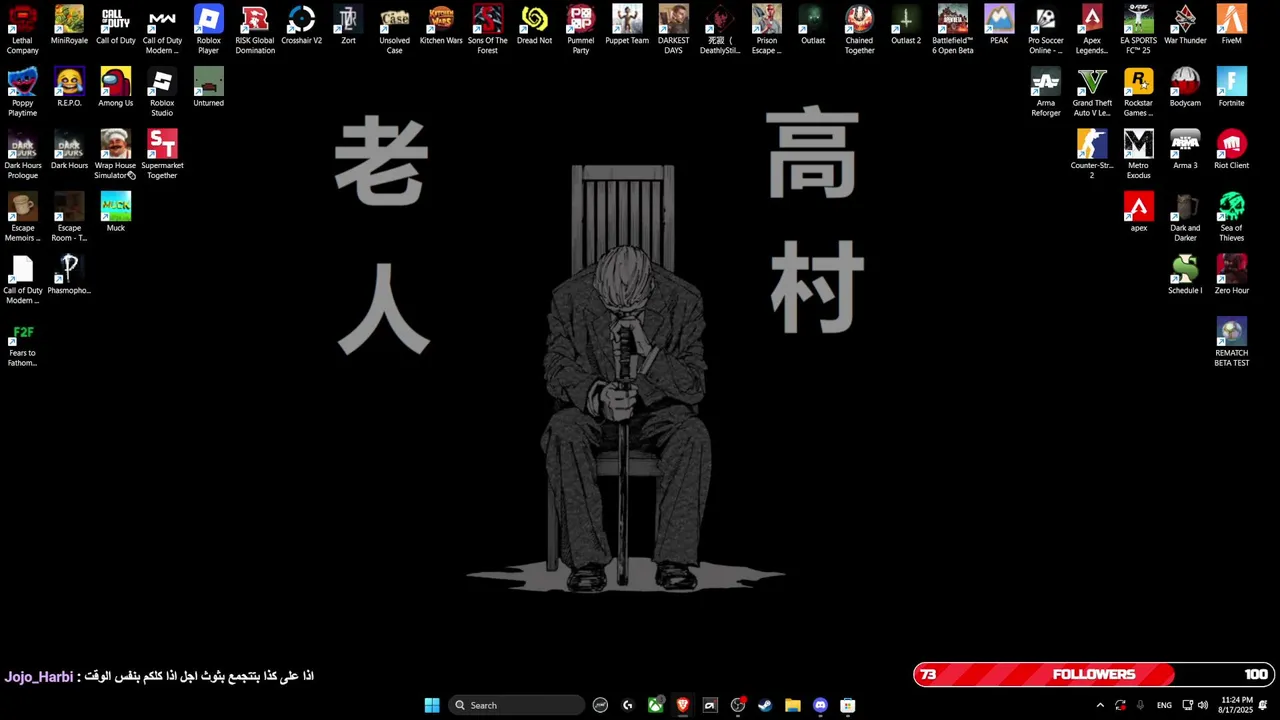The image size is (1280, 720).
Task: Open File Explorer from the taskbar
Action: coord(792,705)
